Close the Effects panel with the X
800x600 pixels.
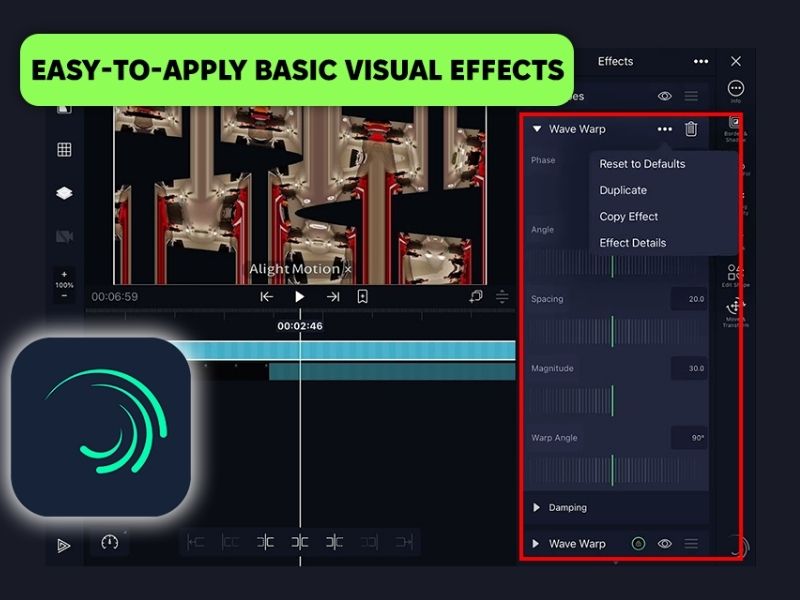pyautogui.click(x=736, y=61)
